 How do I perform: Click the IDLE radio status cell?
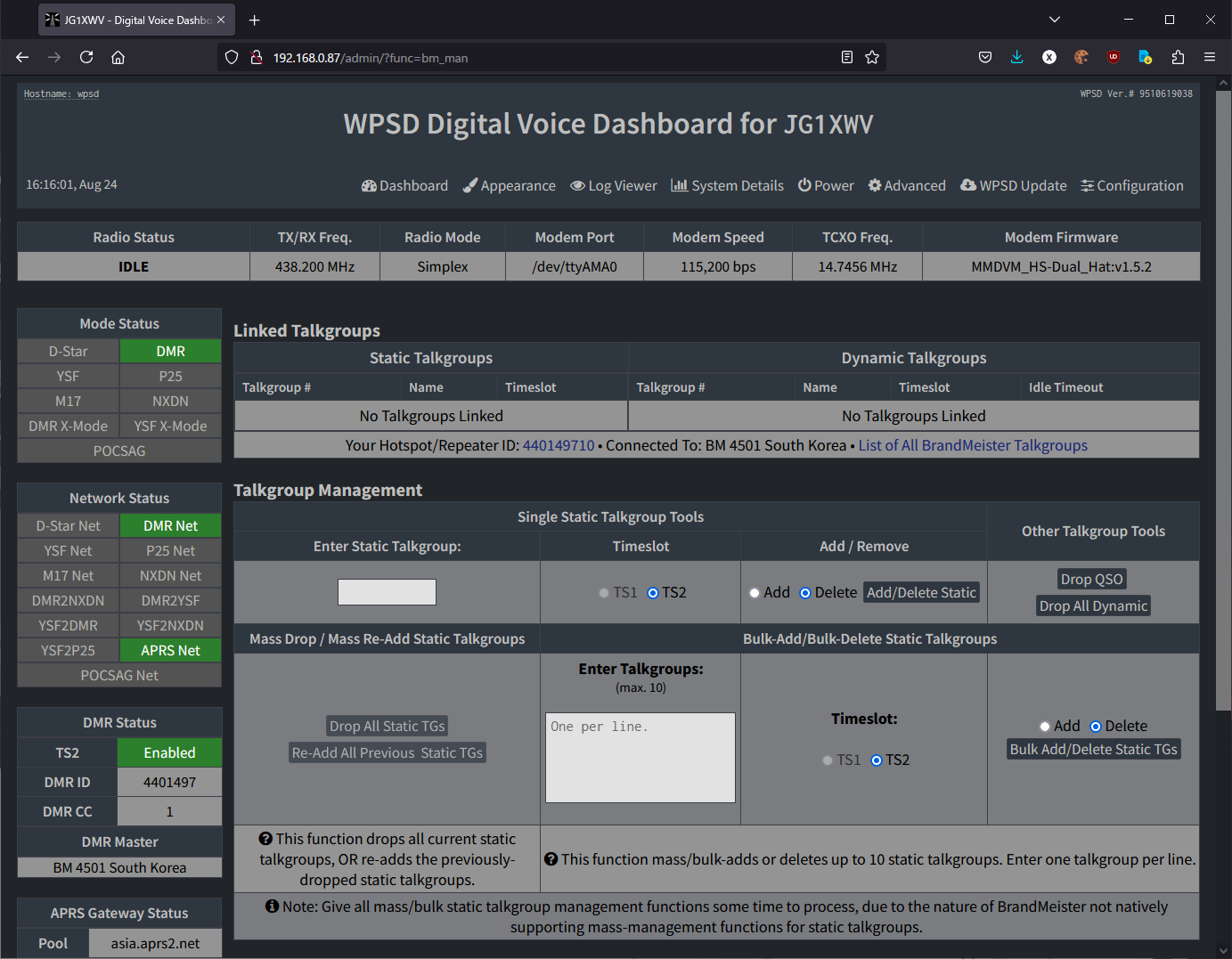pos(134,266)
